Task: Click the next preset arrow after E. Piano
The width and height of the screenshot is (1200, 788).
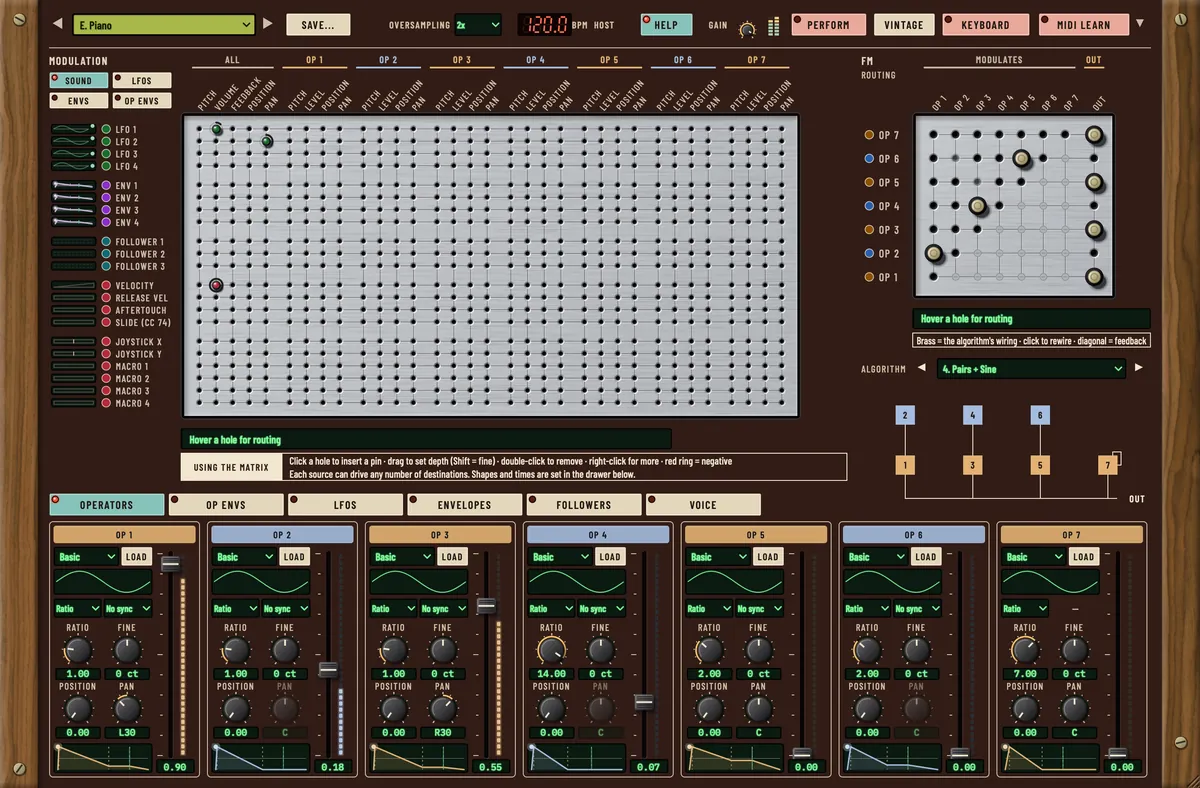Action: [x=267, y=24]
